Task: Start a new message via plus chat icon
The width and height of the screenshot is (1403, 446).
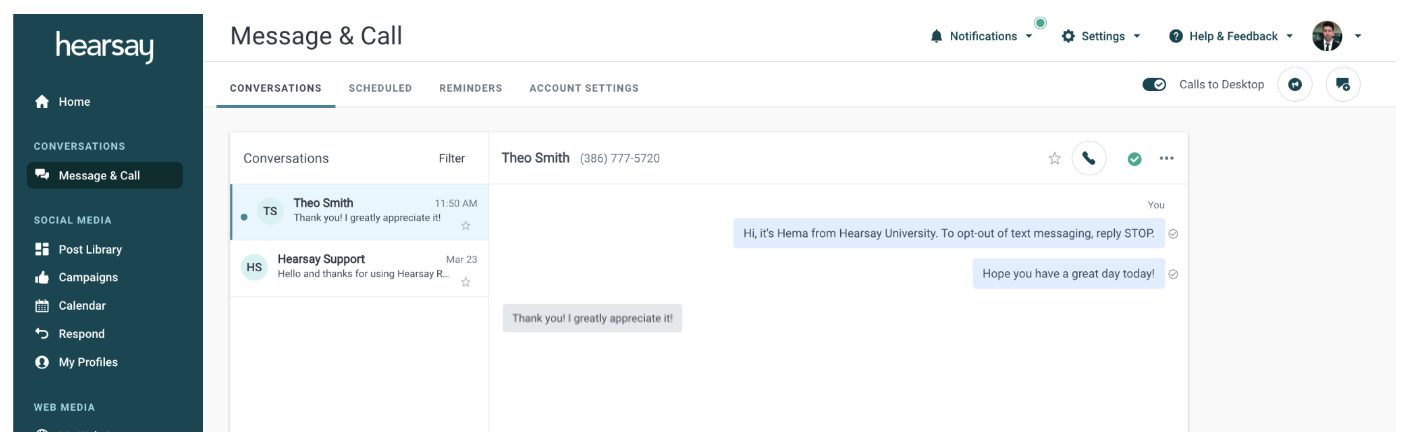Action: 1343,85
